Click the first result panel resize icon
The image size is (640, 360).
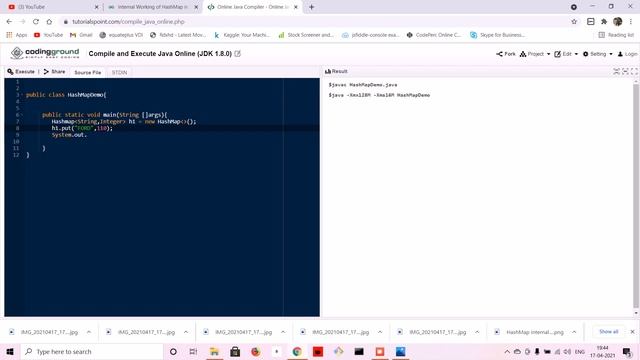tap(616, 71)
